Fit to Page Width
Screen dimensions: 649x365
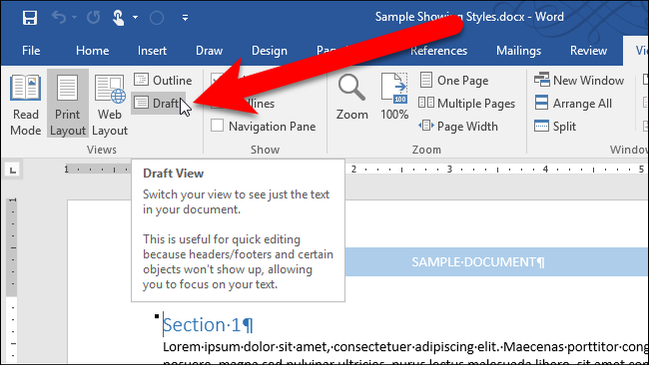tap(458, 126)
